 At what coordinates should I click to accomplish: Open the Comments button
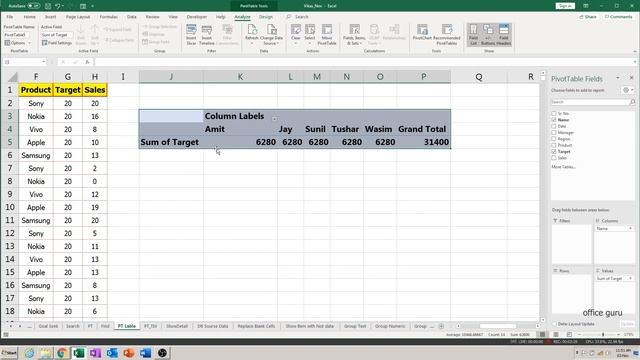click(x=619, y=17)
